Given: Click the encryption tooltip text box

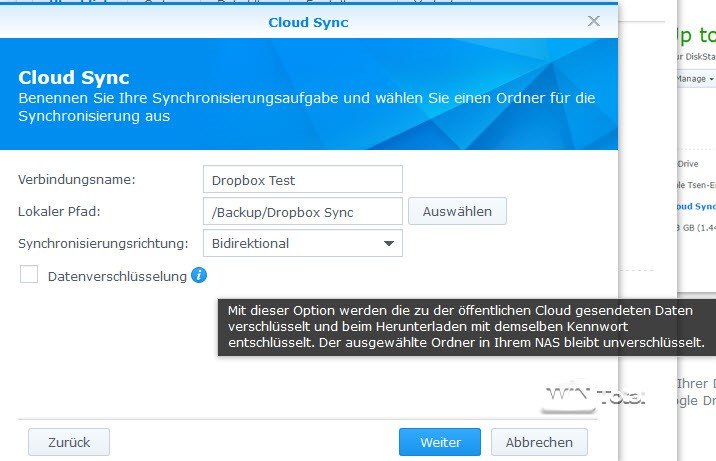Looking at the screenshot, I should pyautogui.click(x=466, y=327).
